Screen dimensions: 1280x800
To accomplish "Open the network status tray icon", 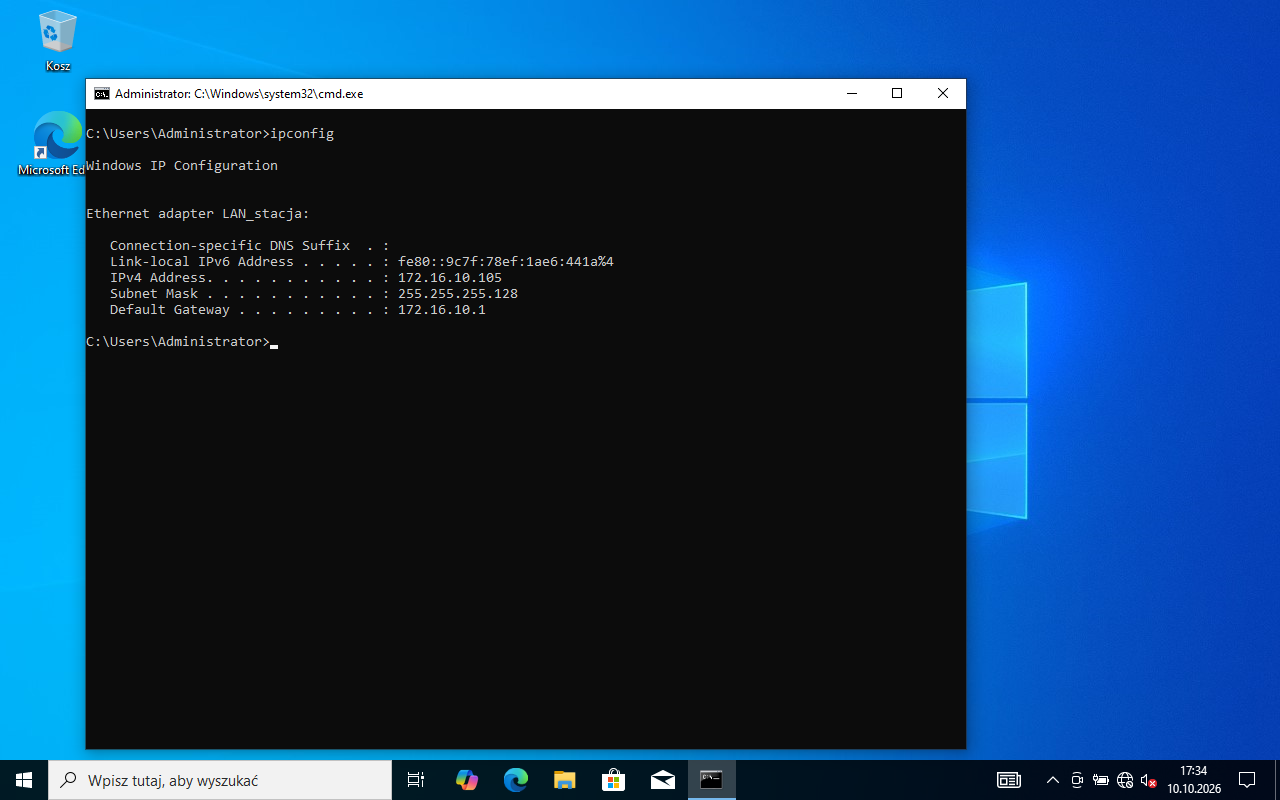I will 1125,780.
